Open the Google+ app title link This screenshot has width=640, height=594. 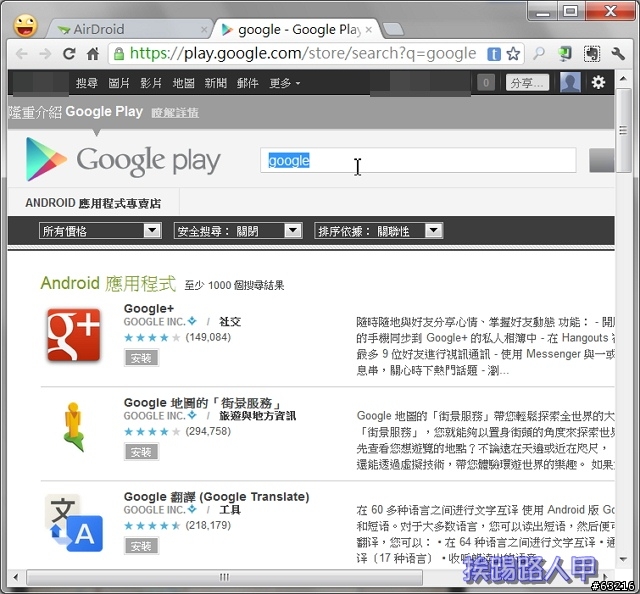(149, 308)
